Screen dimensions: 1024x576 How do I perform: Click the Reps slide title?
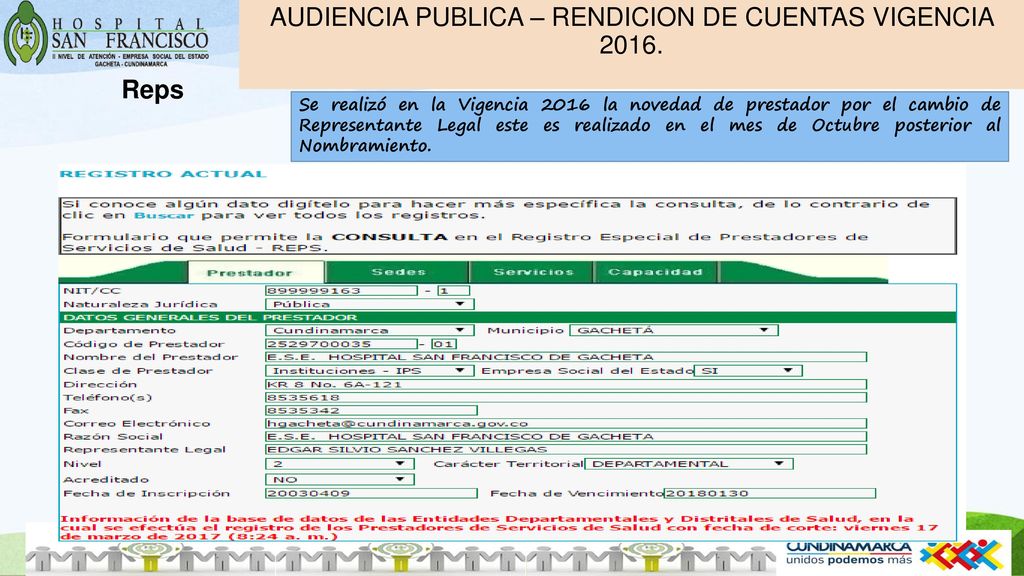(153, 90)
